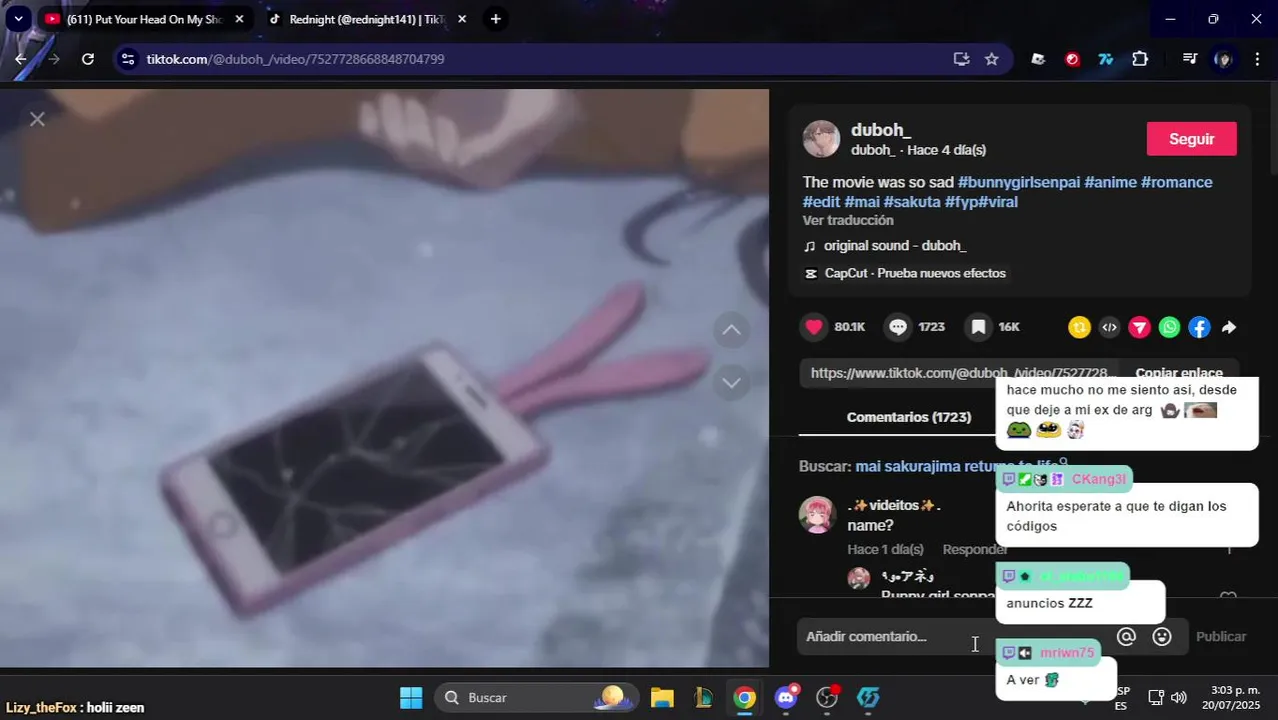Bookmark this page with the star
The height and width of the screenshot is (720, 1278).
(x=991, y=59)
